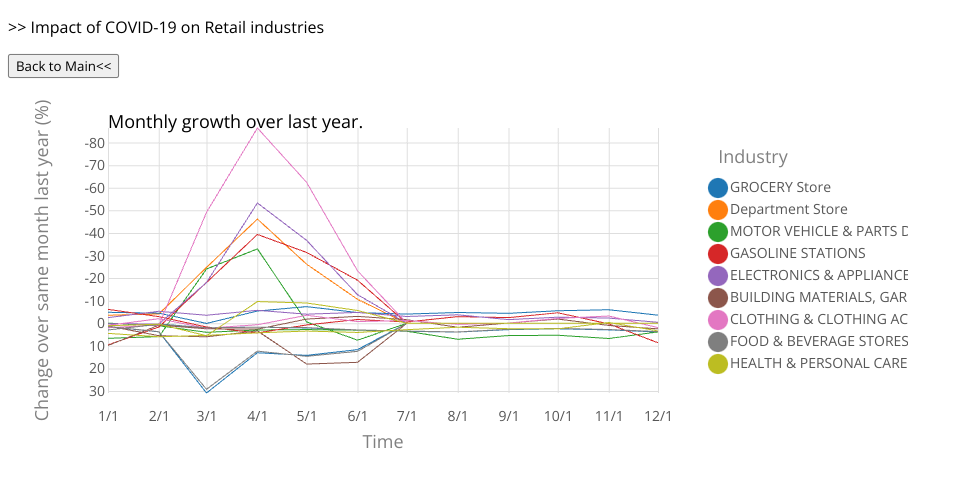The height and width of the screenshot is (500, 960).
Task: Select the Industry legend title
Action: tap(752, 157)
